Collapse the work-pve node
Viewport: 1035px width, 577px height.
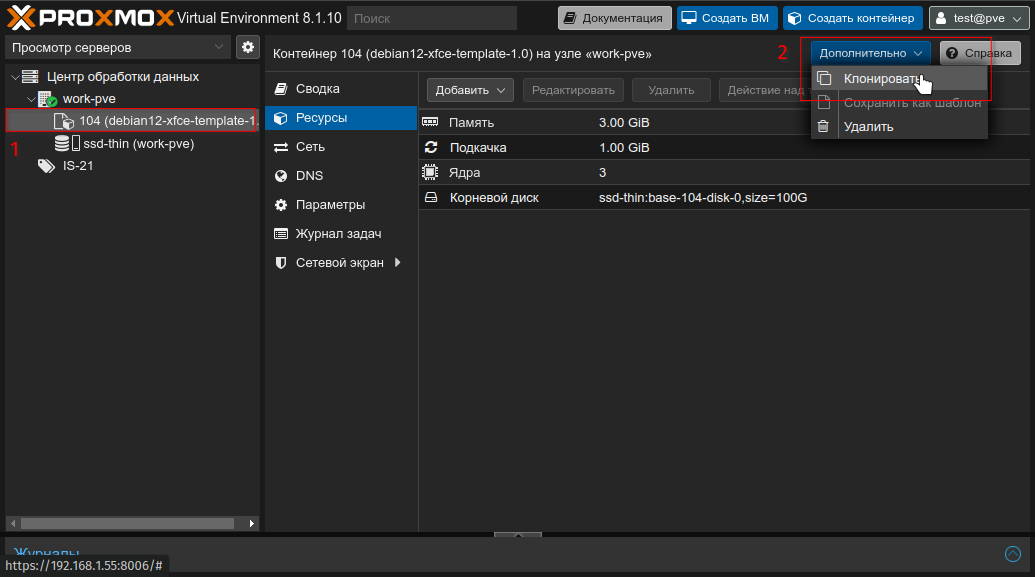tap(31, 99)
